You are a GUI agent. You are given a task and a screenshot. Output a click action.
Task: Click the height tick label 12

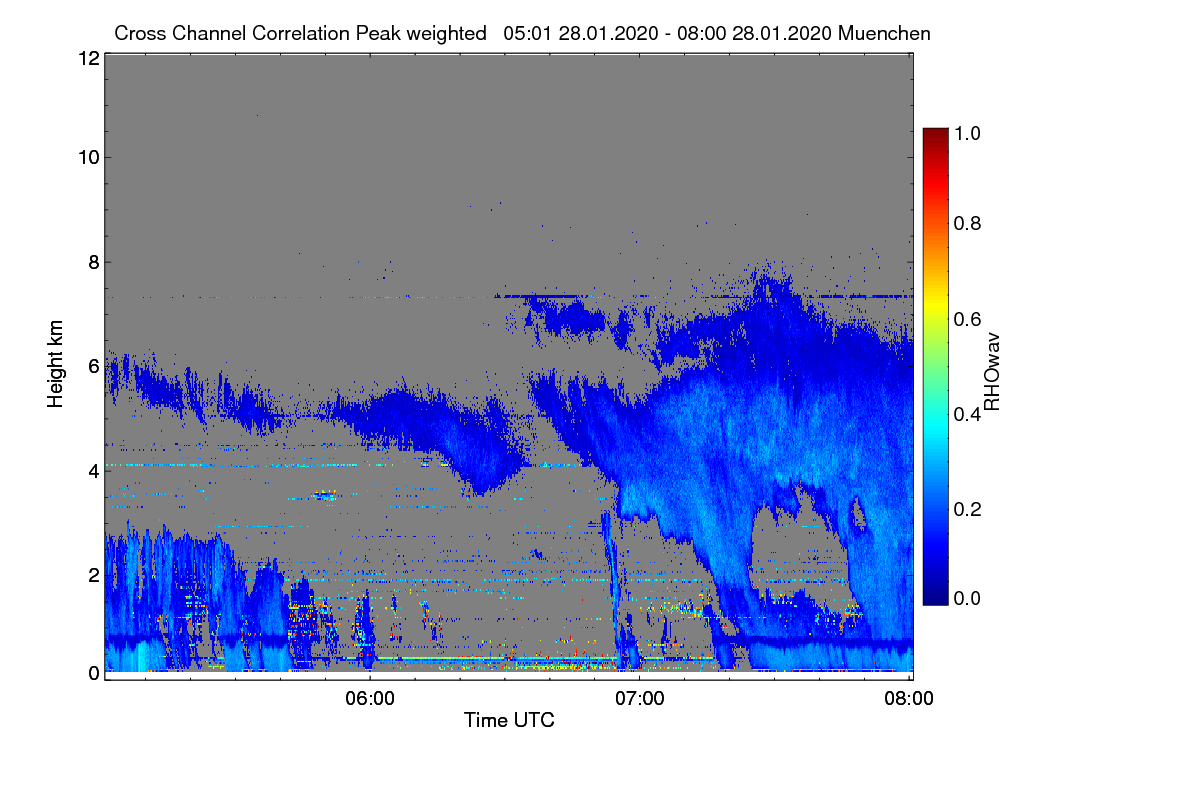(88, 58)
